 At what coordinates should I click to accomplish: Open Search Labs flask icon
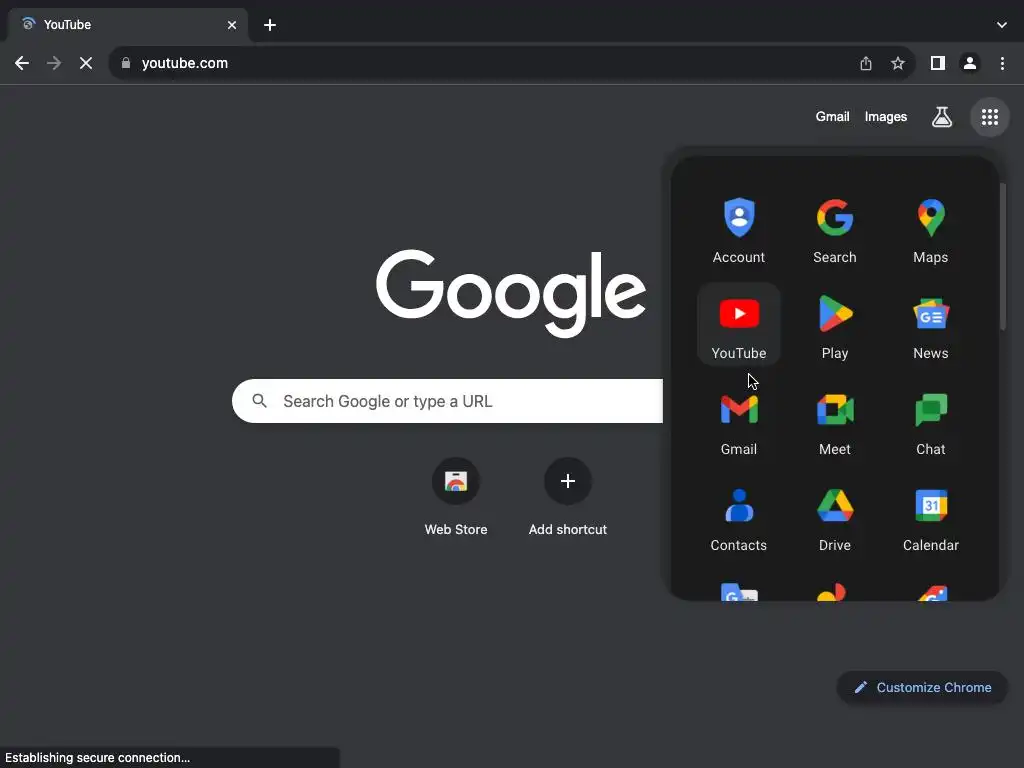pos(942,117)
